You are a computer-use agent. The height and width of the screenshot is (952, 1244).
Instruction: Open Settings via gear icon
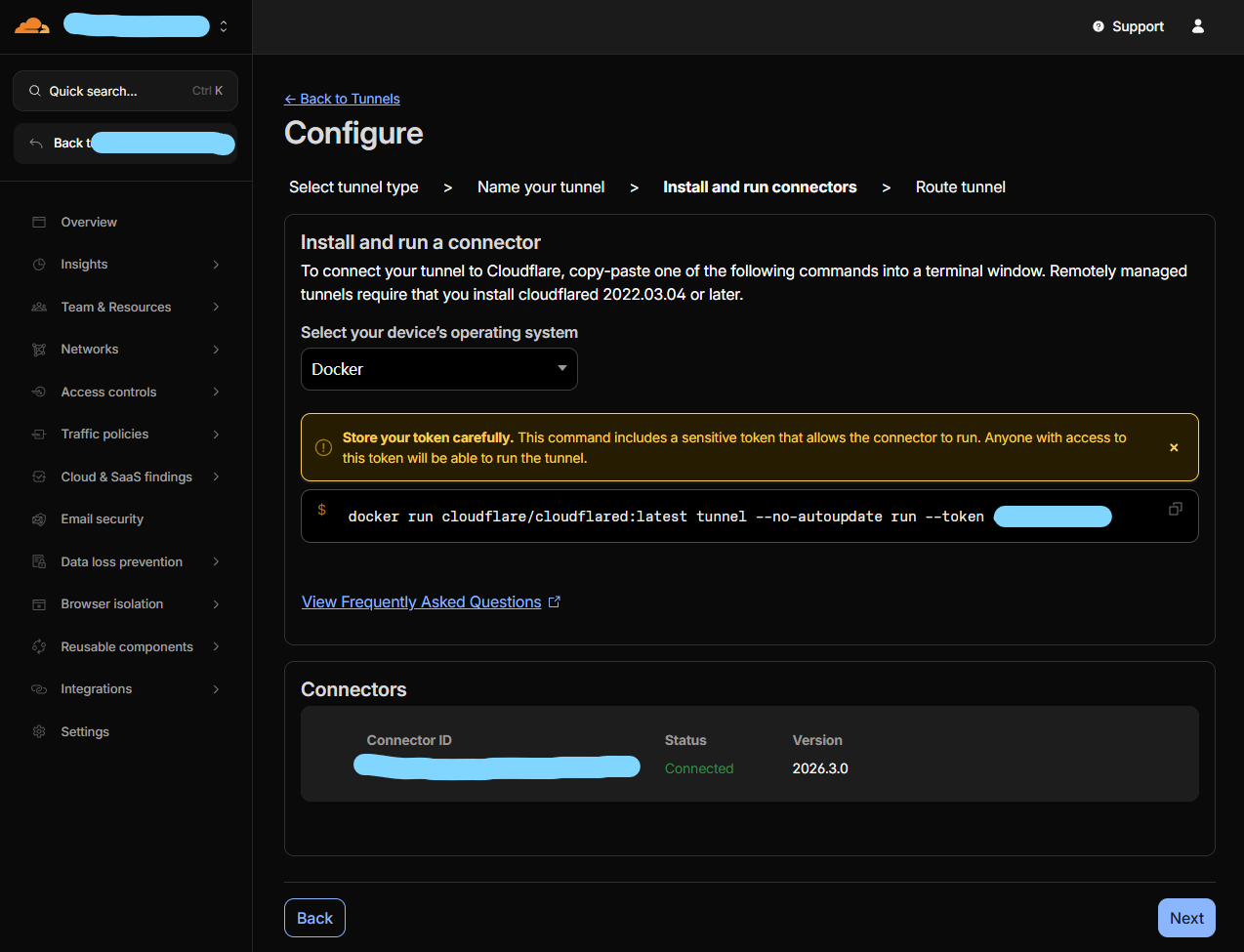point(39,731)
